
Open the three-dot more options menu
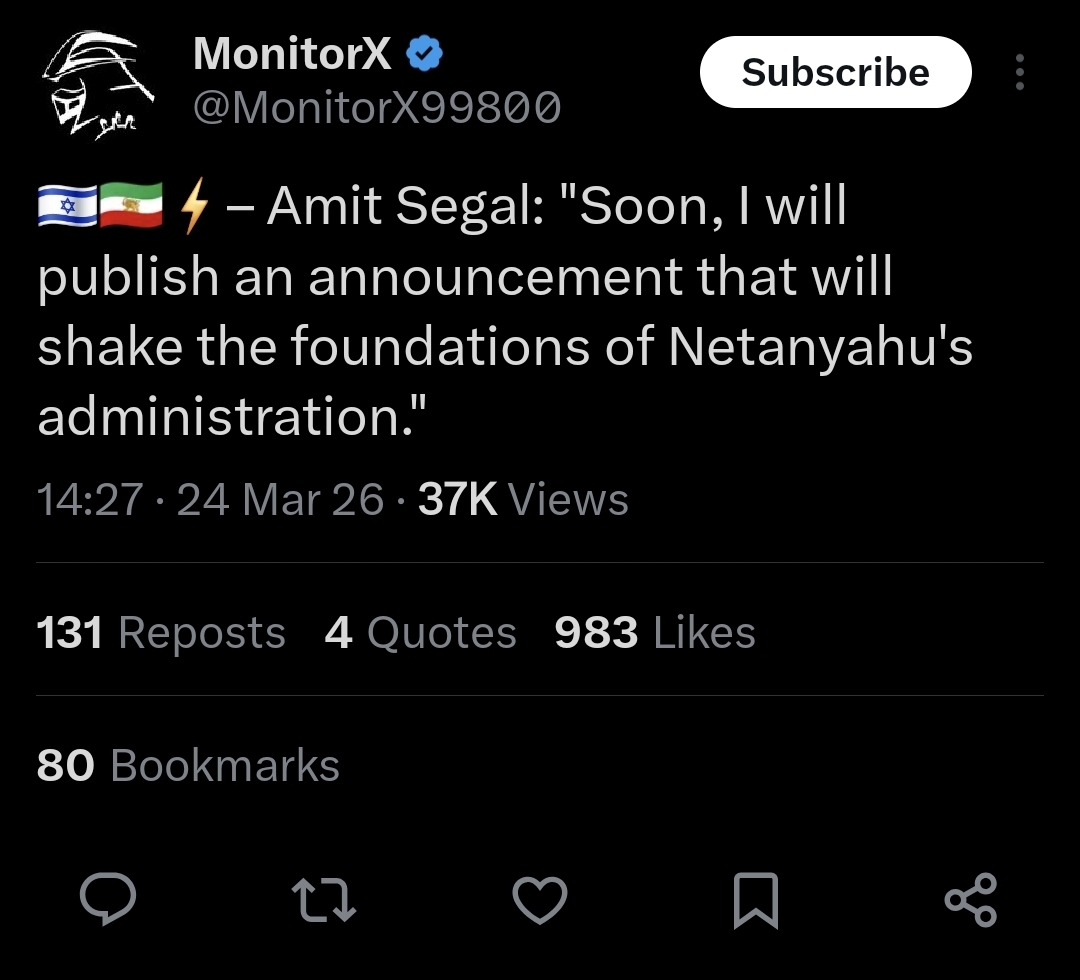(x=1019, y=73)
